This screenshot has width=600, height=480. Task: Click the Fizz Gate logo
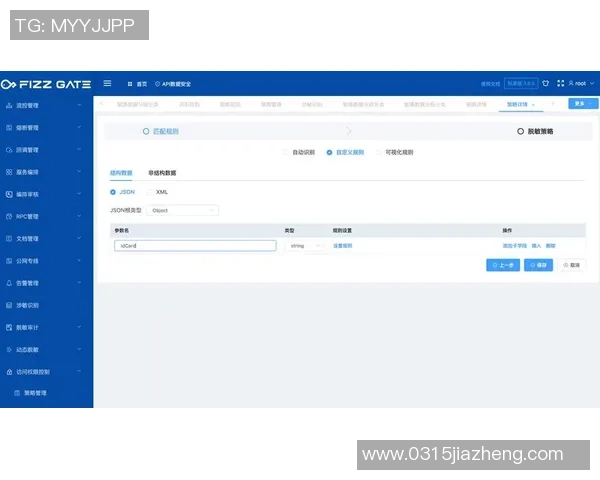46,84
